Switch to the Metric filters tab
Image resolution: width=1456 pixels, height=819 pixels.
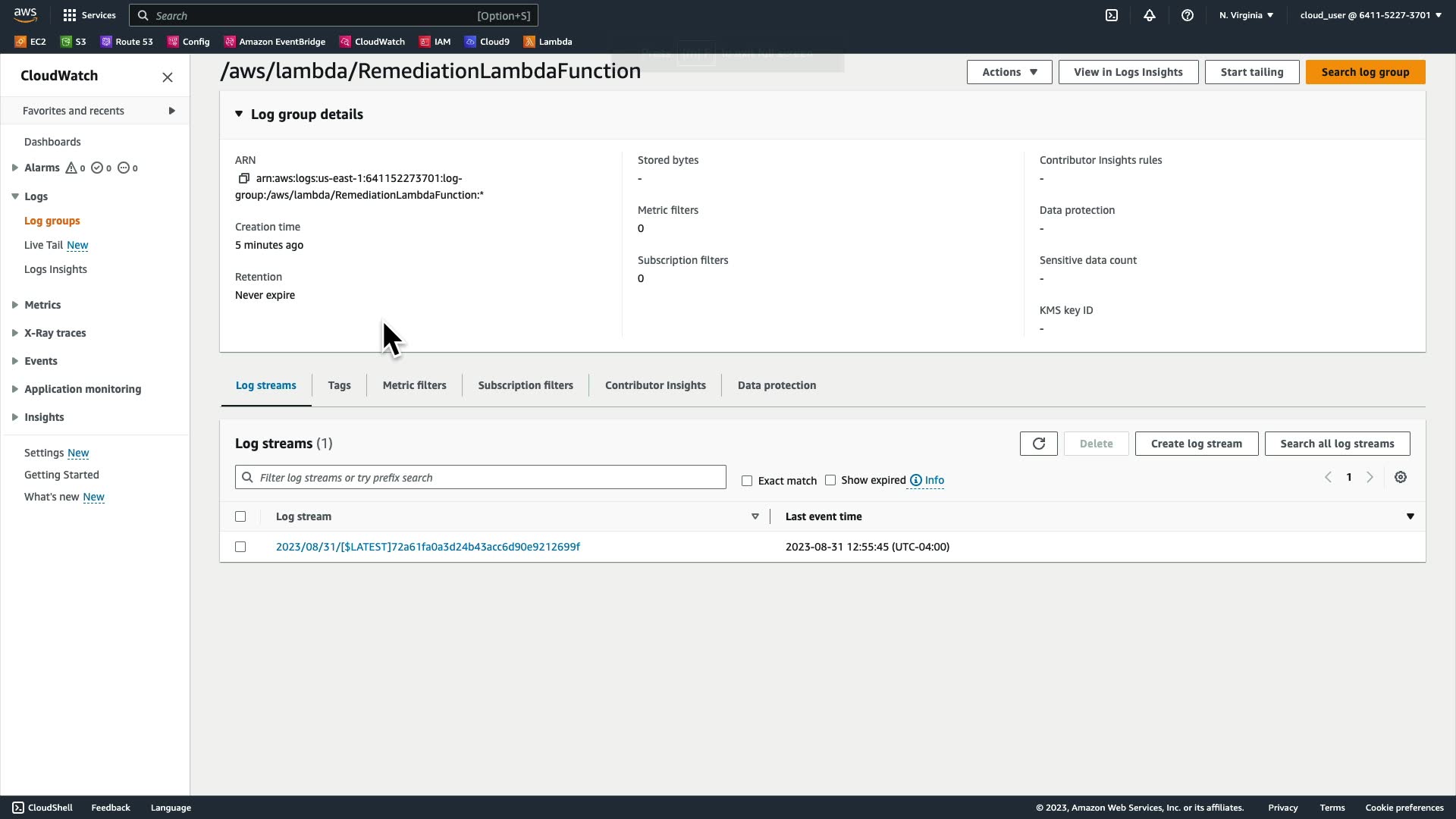414,385
